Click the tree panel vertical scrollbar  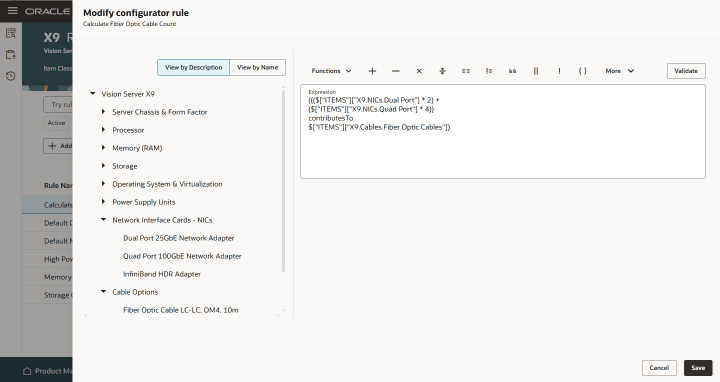tap(283, 180)
